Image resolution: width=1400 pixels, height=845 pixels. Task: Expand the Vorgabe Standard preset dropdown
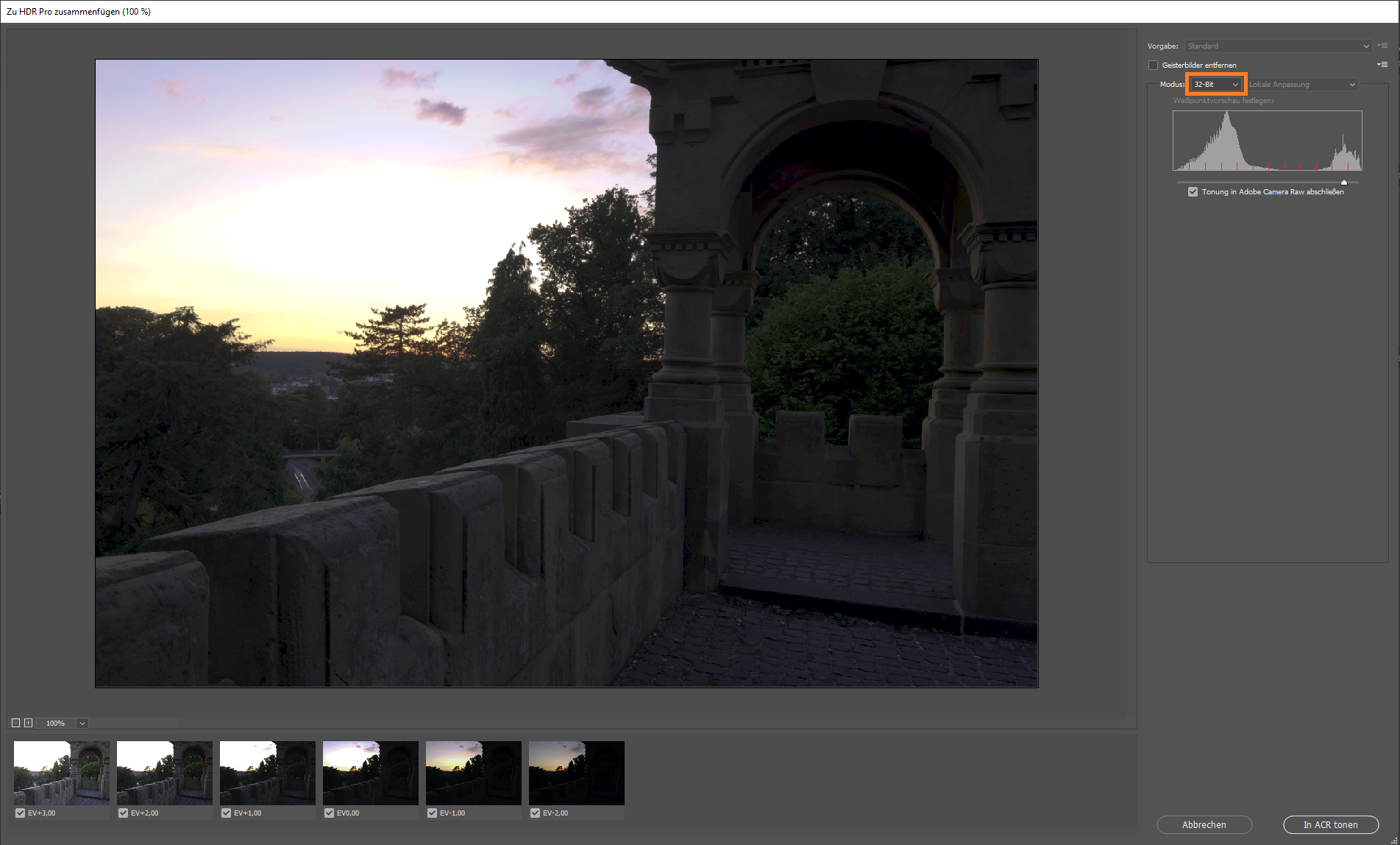tap(1278, 46)
